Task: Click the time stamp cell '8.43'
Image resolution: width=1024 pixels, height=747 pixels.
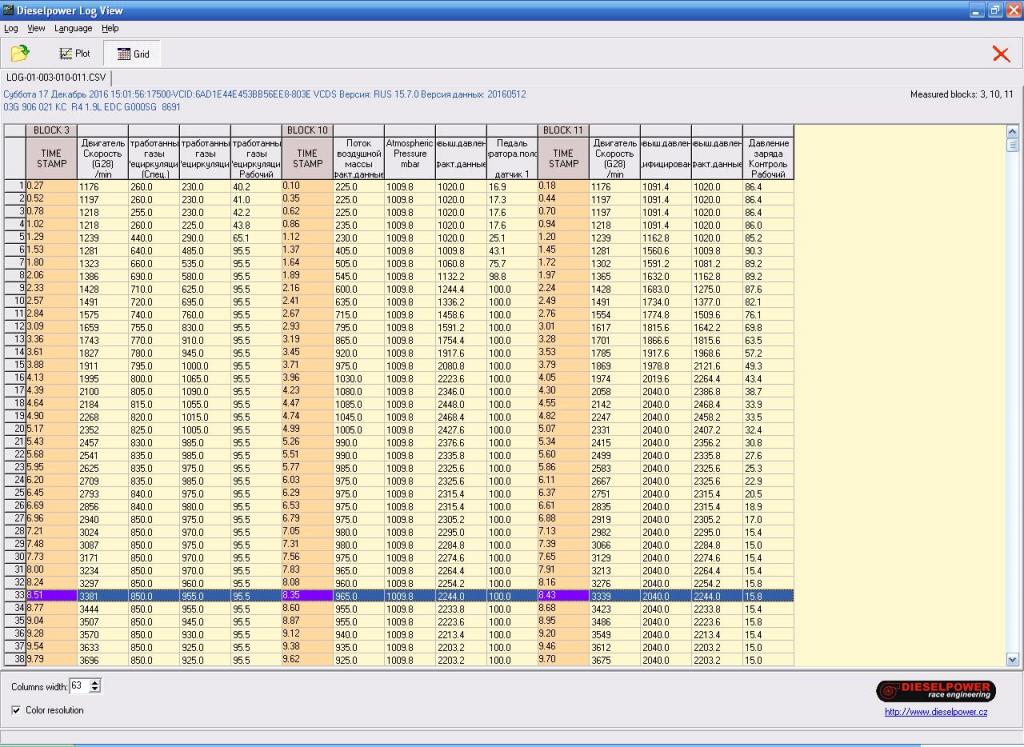Action: click(x=563, y=596)
